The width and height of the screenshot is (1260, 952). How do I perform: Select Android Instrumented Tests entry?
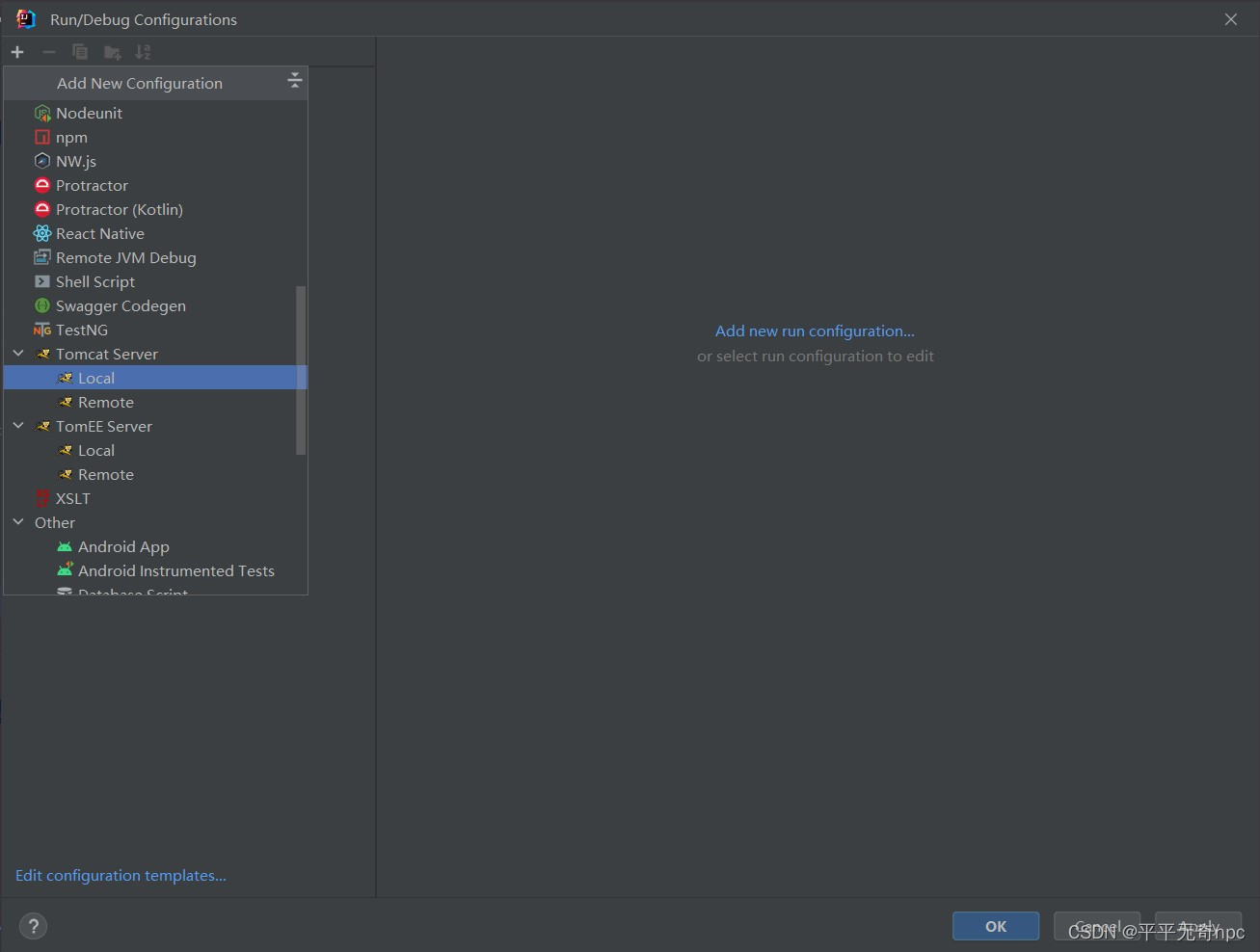click(x=155, y=570)
